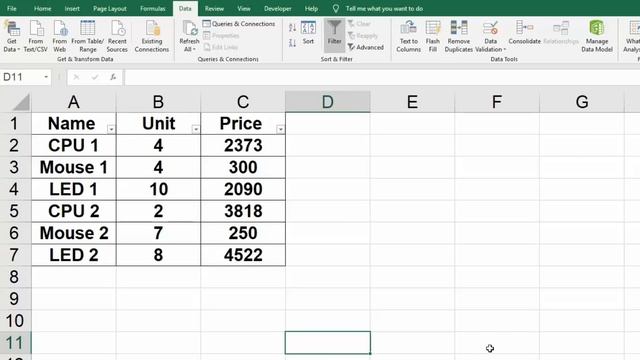The width and height of the screenshot is (640, 360).
Task: Open Manage Data Model
Action: click(597, 37)
